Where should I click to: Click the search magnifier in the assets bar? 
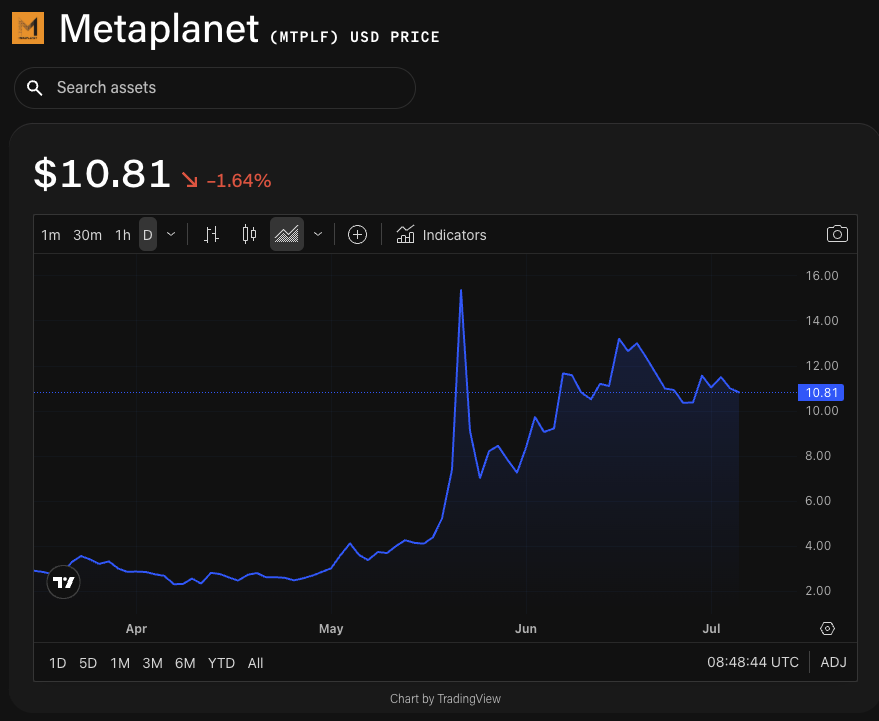coord(35,88)
